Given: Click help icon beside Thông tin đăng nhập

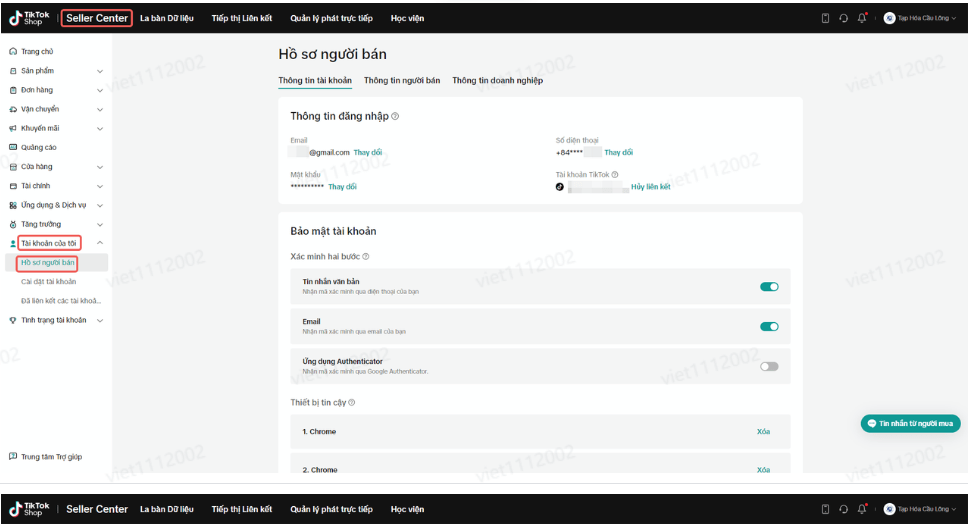Looking at the screenshot, I should [x=395, y=116].
